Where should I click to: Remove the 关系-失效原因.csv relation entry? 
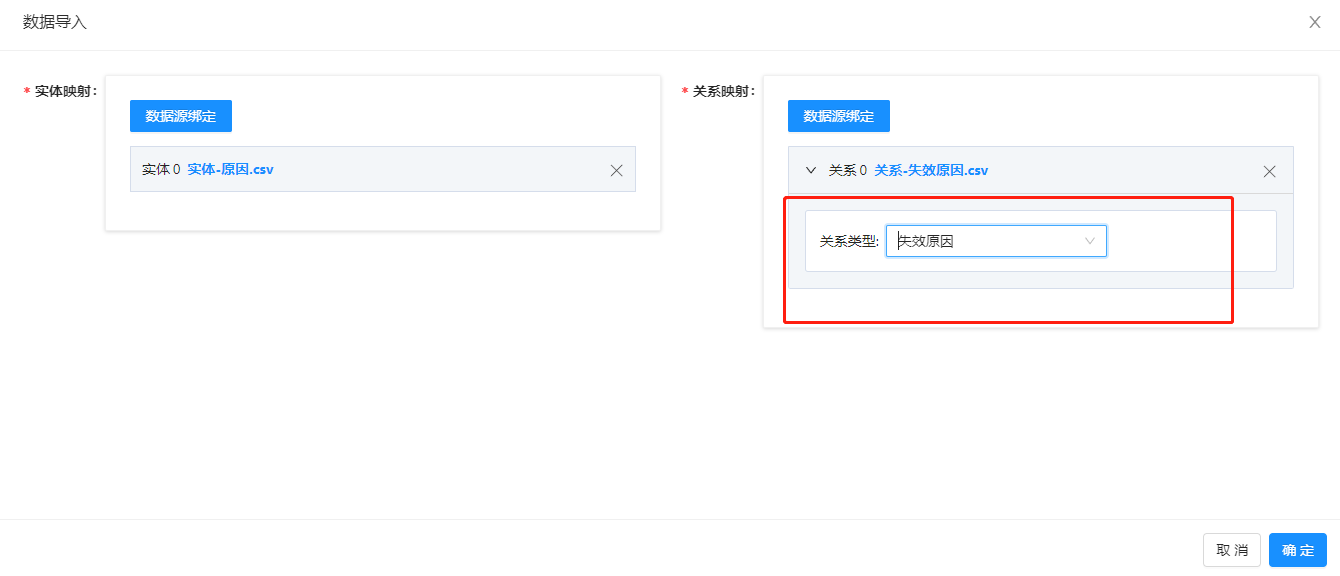click(x=1270, y=171)
